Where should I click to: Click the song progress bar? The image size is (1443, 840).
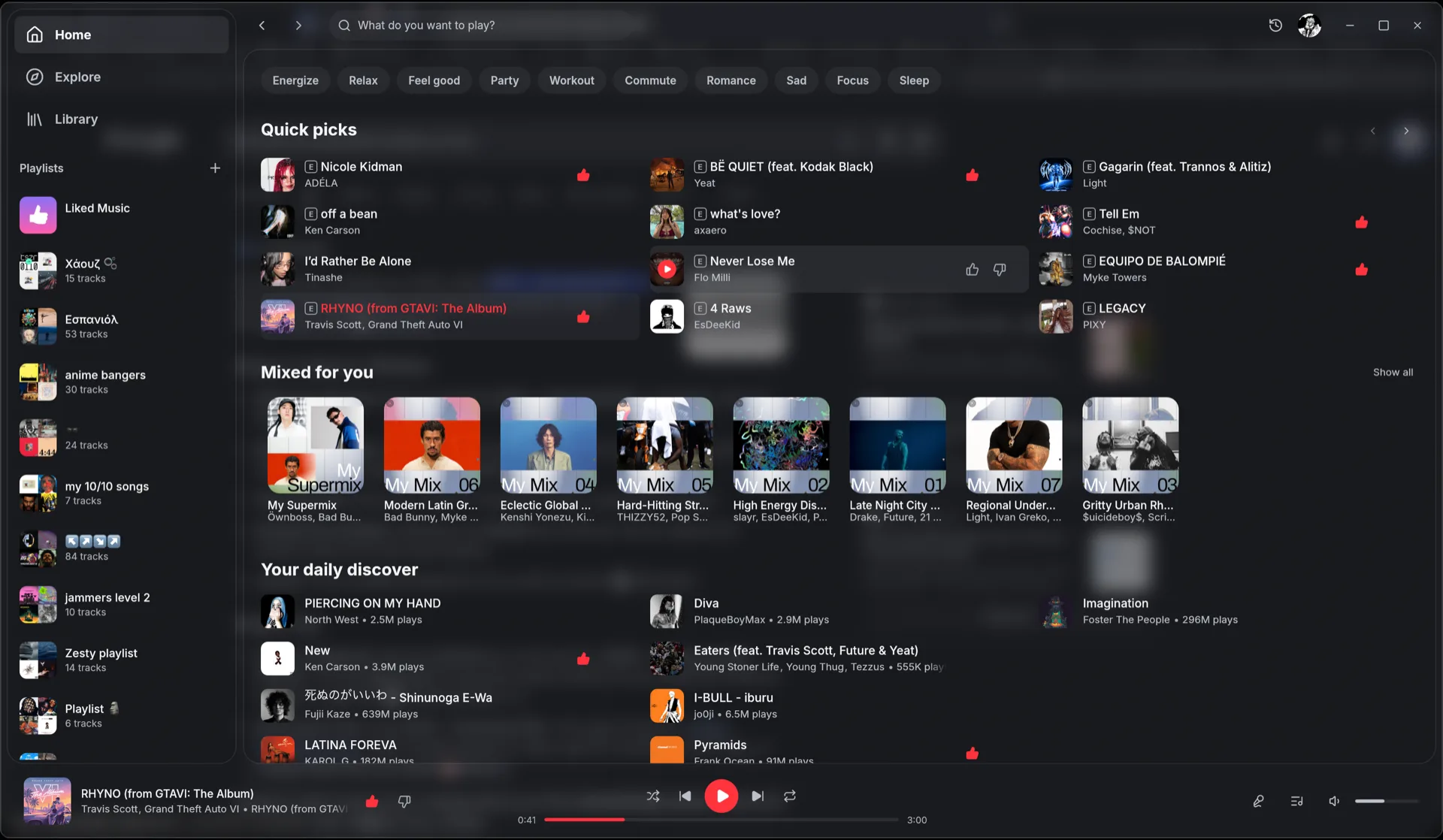pyautogui.click(x=721, y=820)
